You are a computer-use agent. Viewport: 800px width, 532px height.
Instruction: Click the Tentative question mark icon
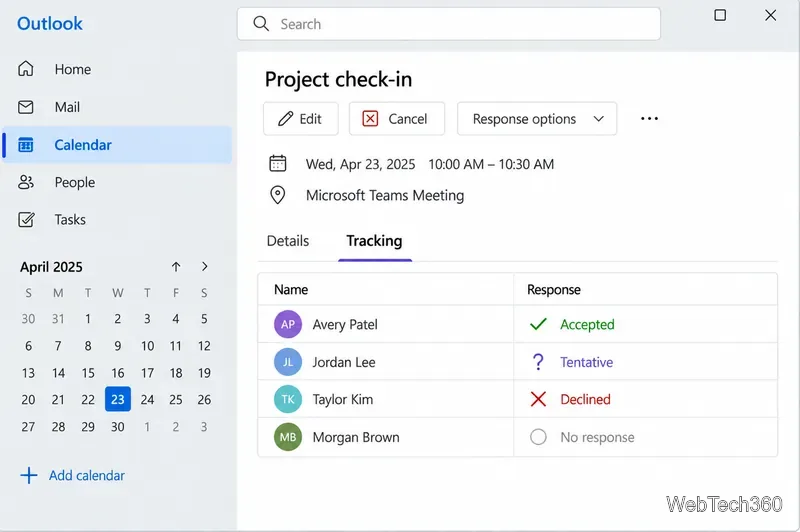coord(538,362)
